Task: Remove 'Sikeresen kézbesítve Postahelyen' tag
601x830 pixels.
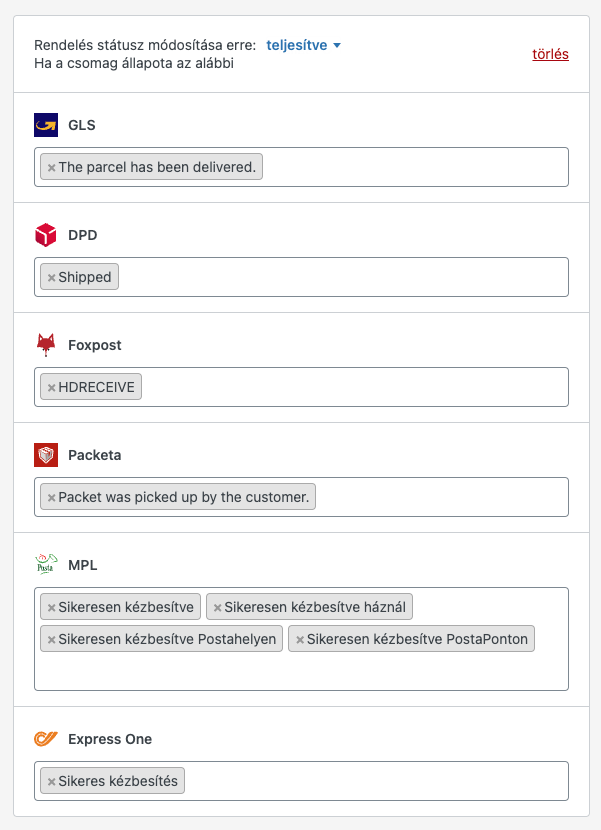Action: [x=51, y=640]
